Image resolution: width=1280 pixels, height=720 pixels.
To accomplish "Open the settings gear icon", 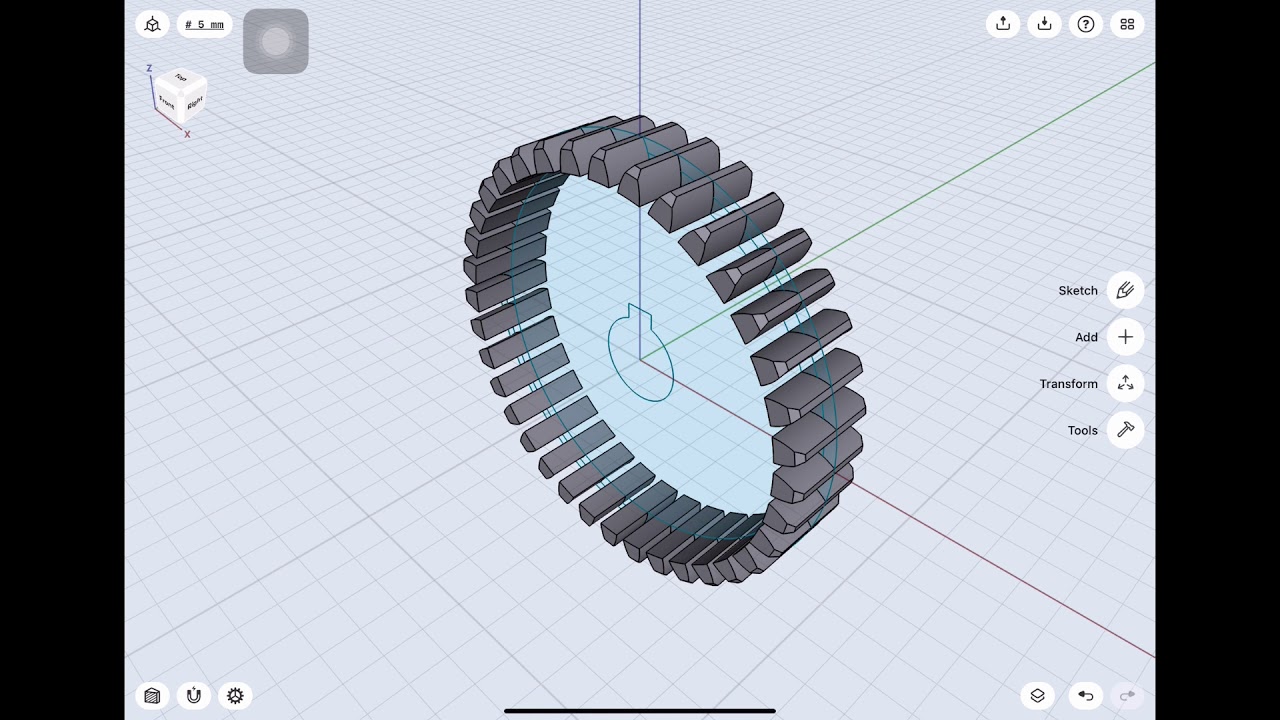I will [235, 696].
